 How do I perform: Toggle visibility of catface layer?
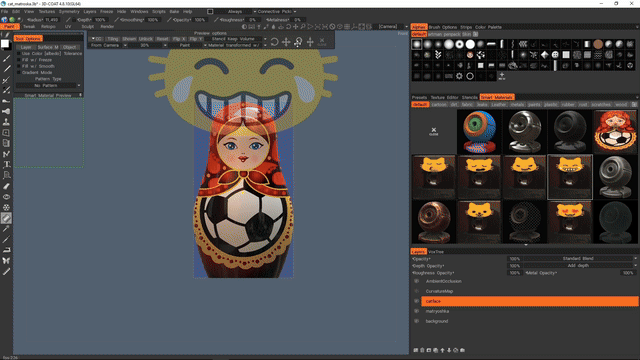tap(416, 301)
